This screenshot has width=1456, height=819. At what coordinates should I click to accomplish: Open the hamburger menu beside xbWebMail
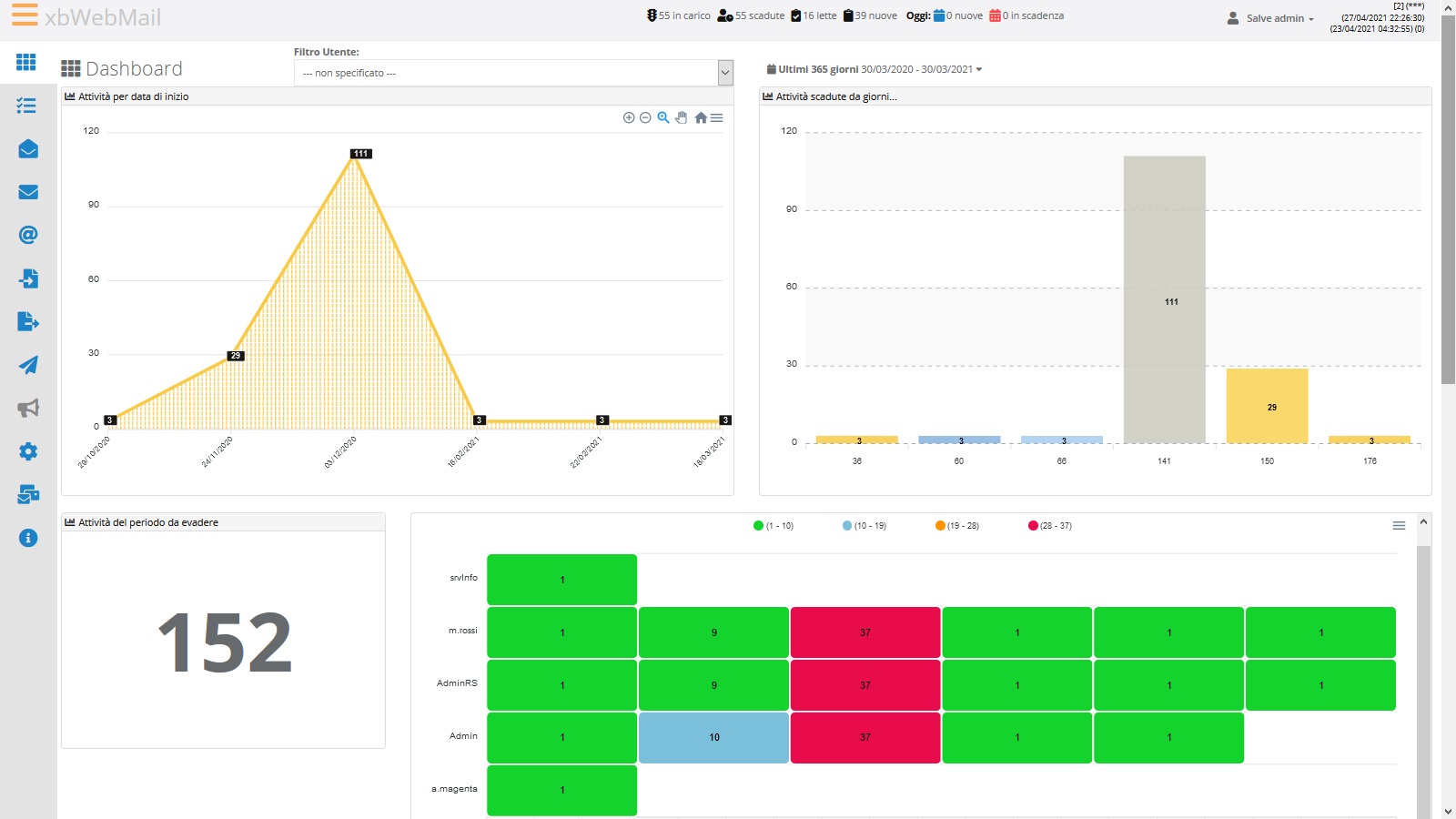(x=25, y=15)
